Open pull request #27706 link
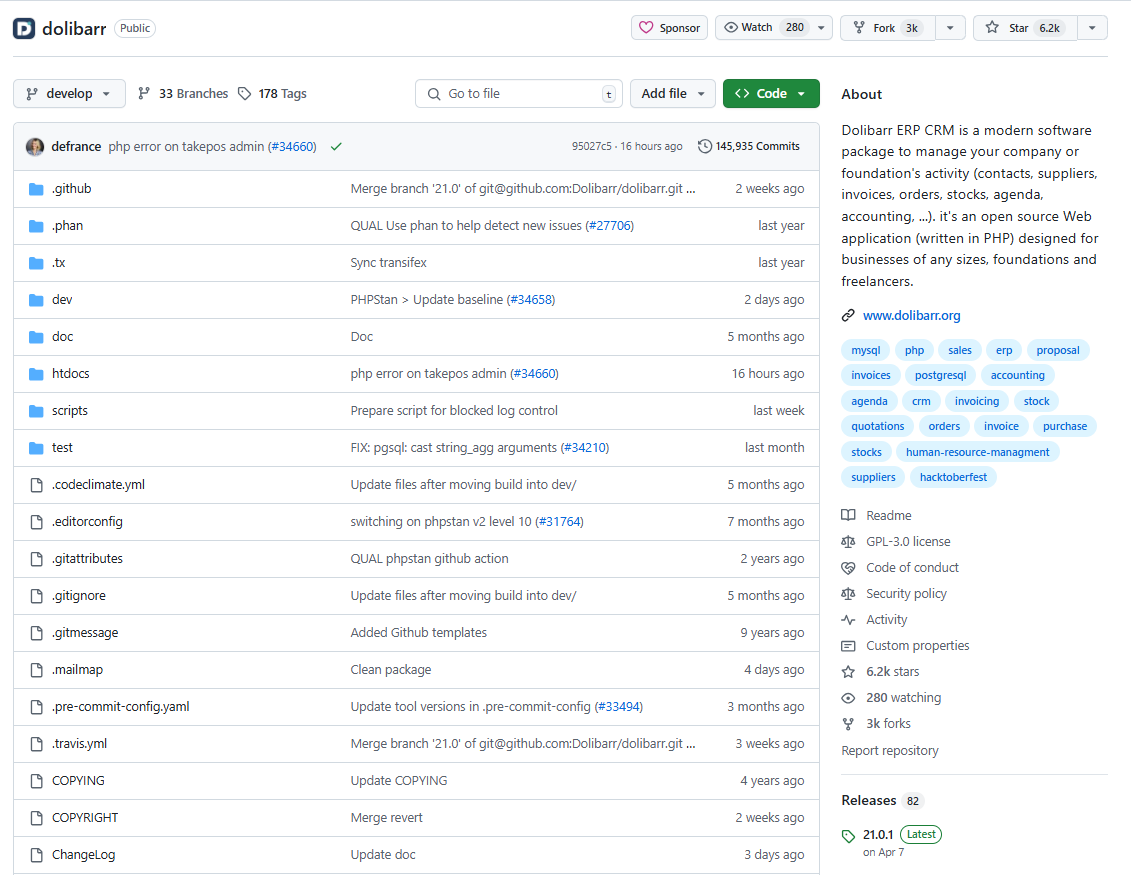 [x=609, y=226]
